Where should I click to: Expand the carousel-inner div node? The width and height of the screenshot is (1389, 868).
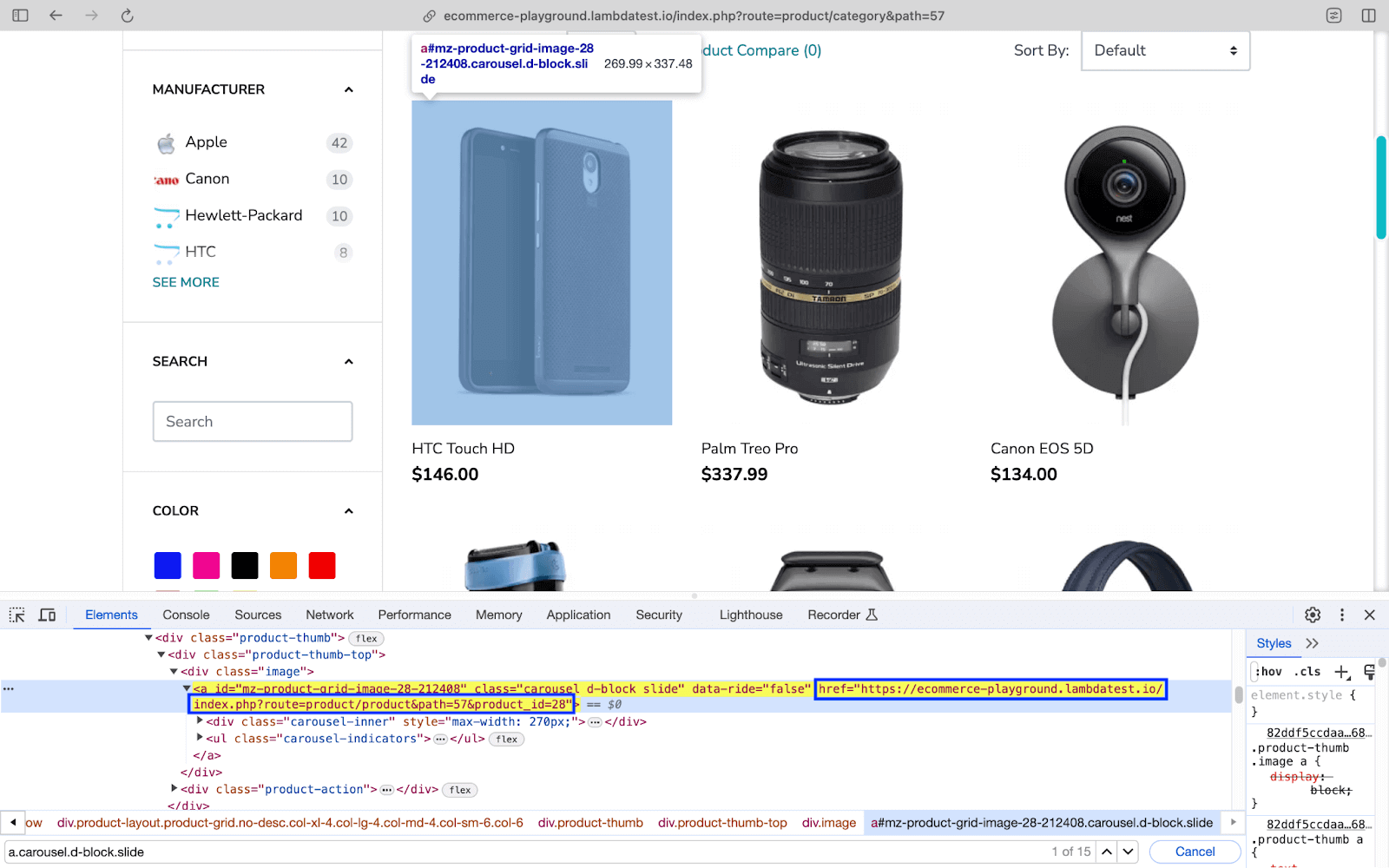coord(200,721)
